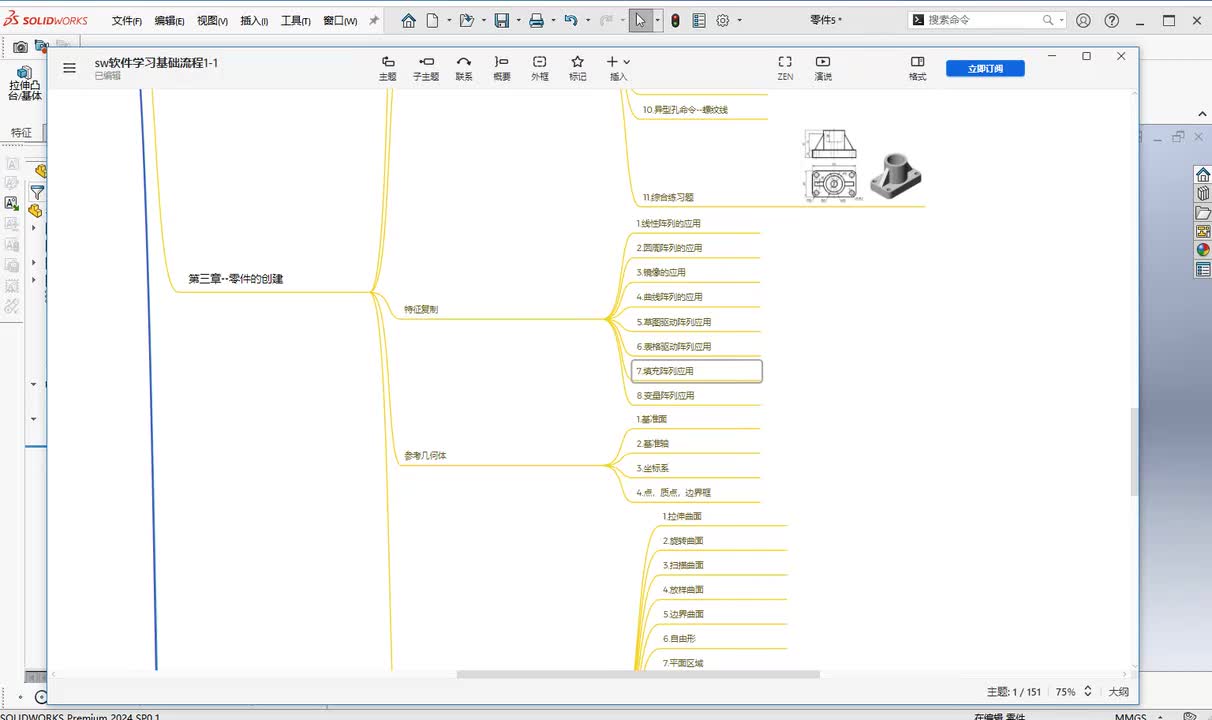Click the 立即订阅 subscribe button
This screenshot has height=720, width=1212.
click(x=985, y=68)
